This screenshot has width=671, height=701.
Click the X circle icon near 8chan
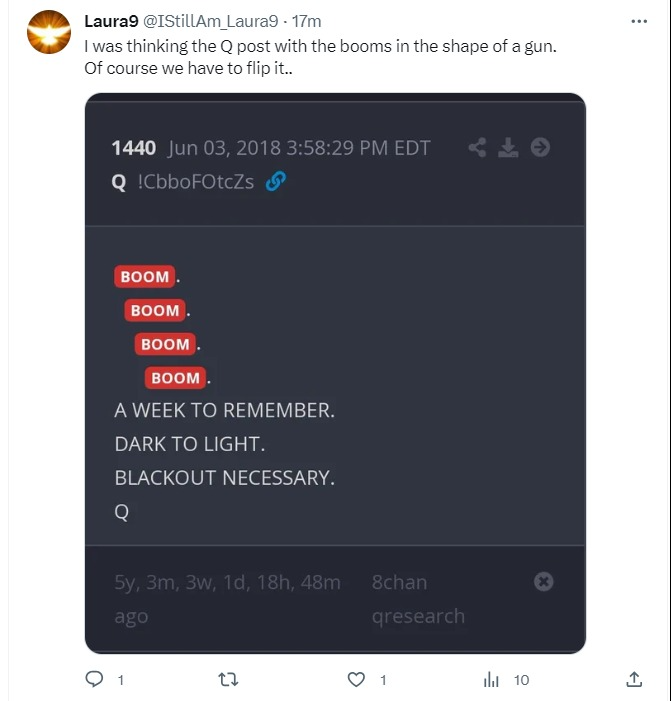pyautogui.click(x=543, y=581)
